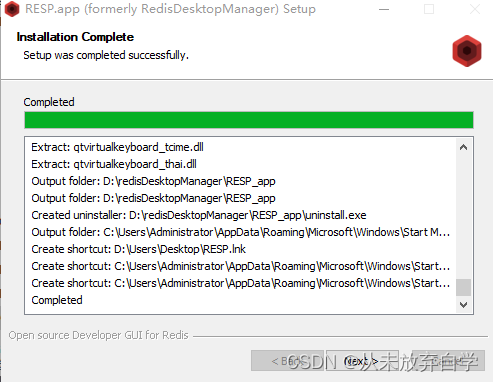Click the scroll up arrow in log
The width and height of the screenshot is (493, 382).
(463, 147)
